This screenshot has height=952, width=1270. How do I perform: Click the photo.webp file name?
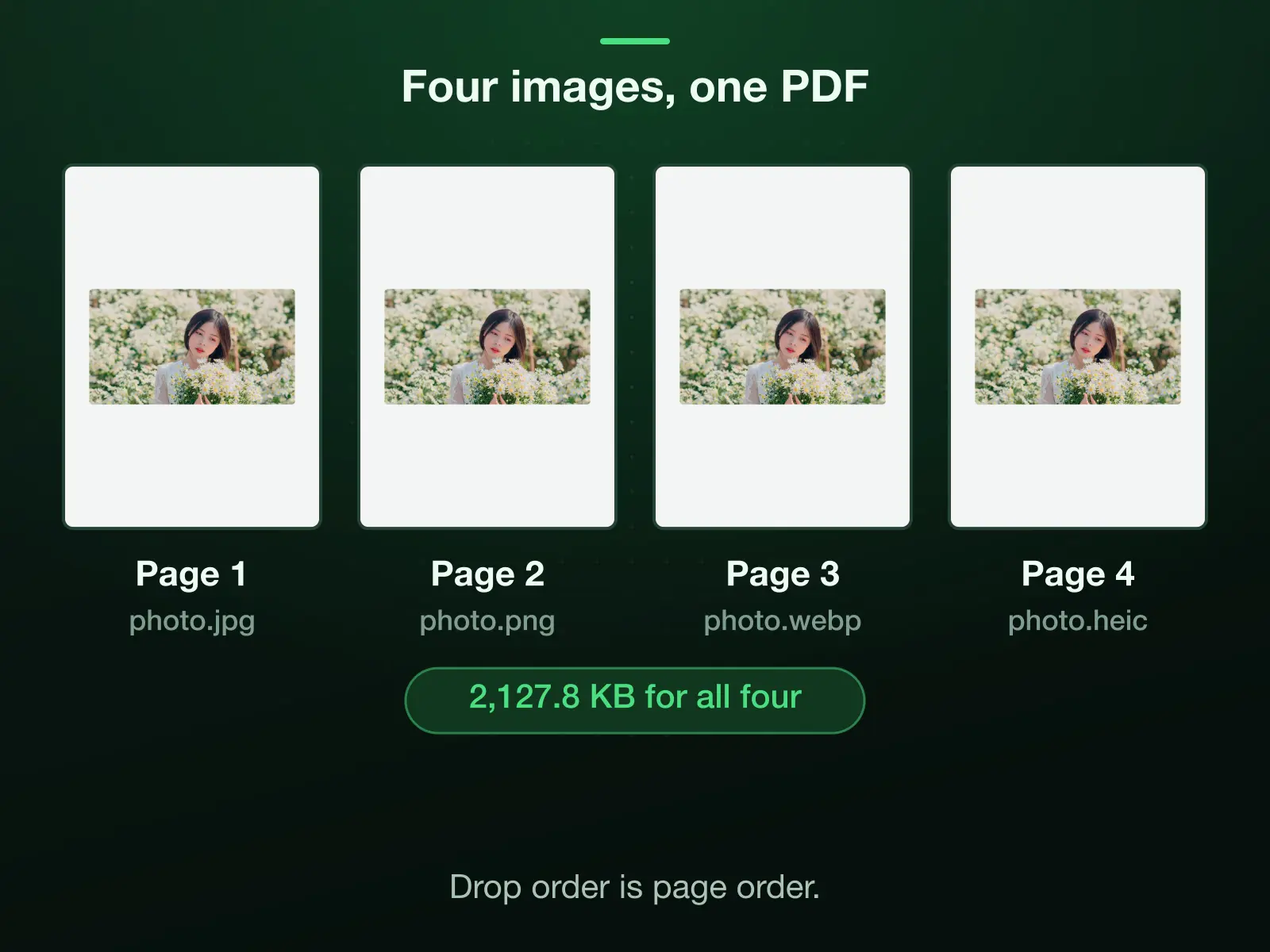point(783,621)
